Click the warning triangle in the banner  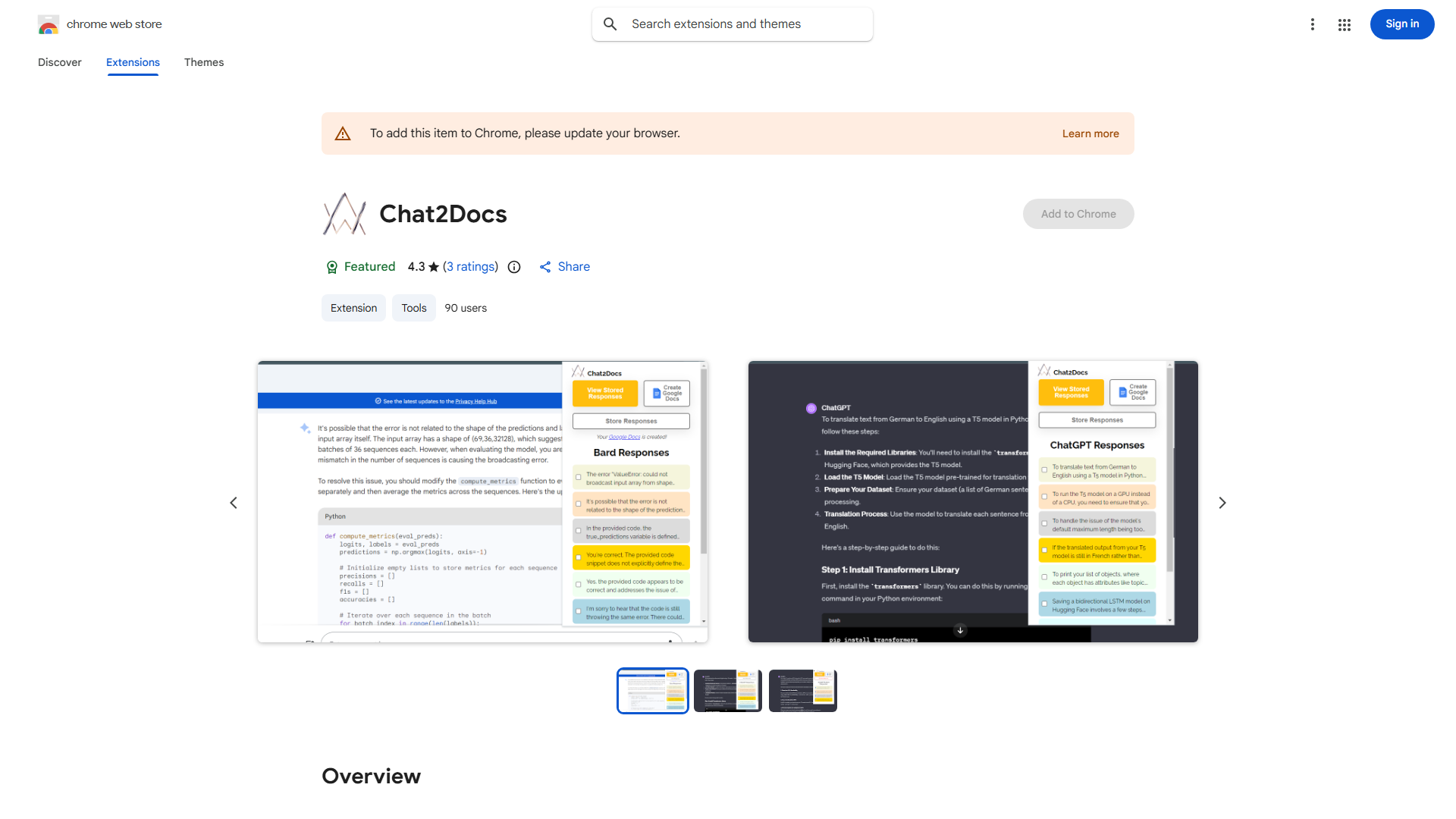tap(343, 133)
